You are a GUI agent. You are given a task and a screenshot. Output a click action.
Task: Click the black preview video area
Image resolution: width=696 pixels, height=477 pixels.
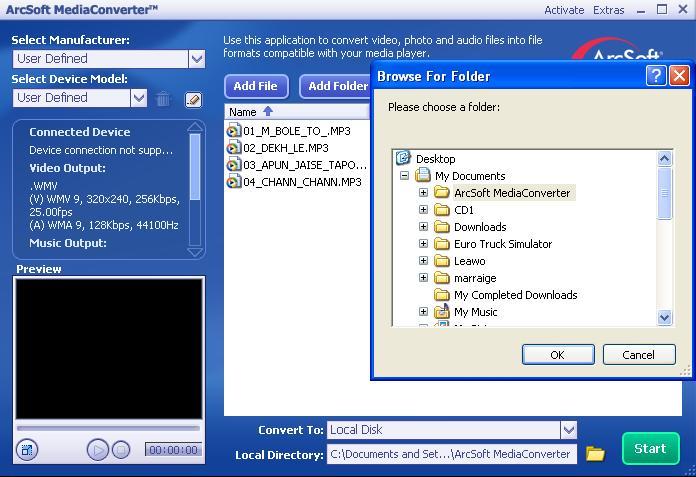(x=109, y=348)
